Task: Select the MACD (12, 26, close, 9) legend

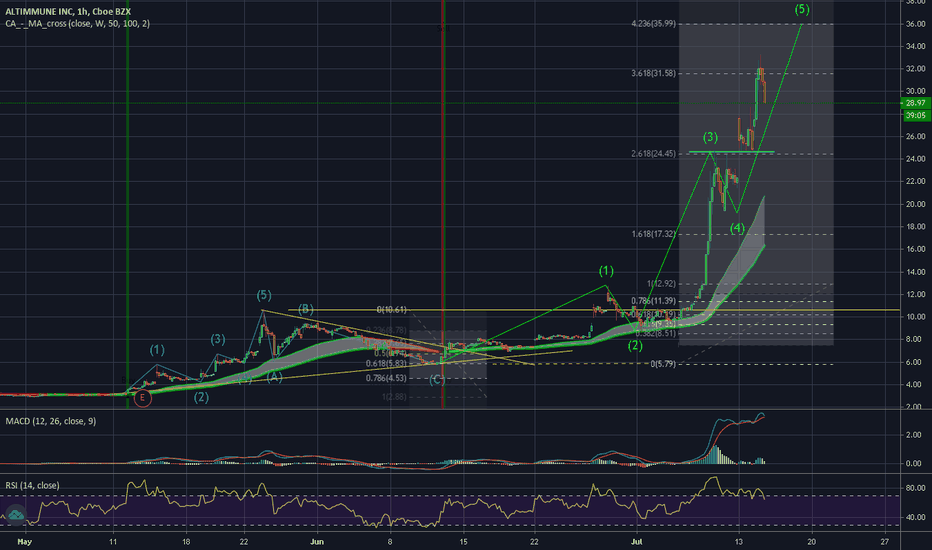Action: click(x=51, y=421)
